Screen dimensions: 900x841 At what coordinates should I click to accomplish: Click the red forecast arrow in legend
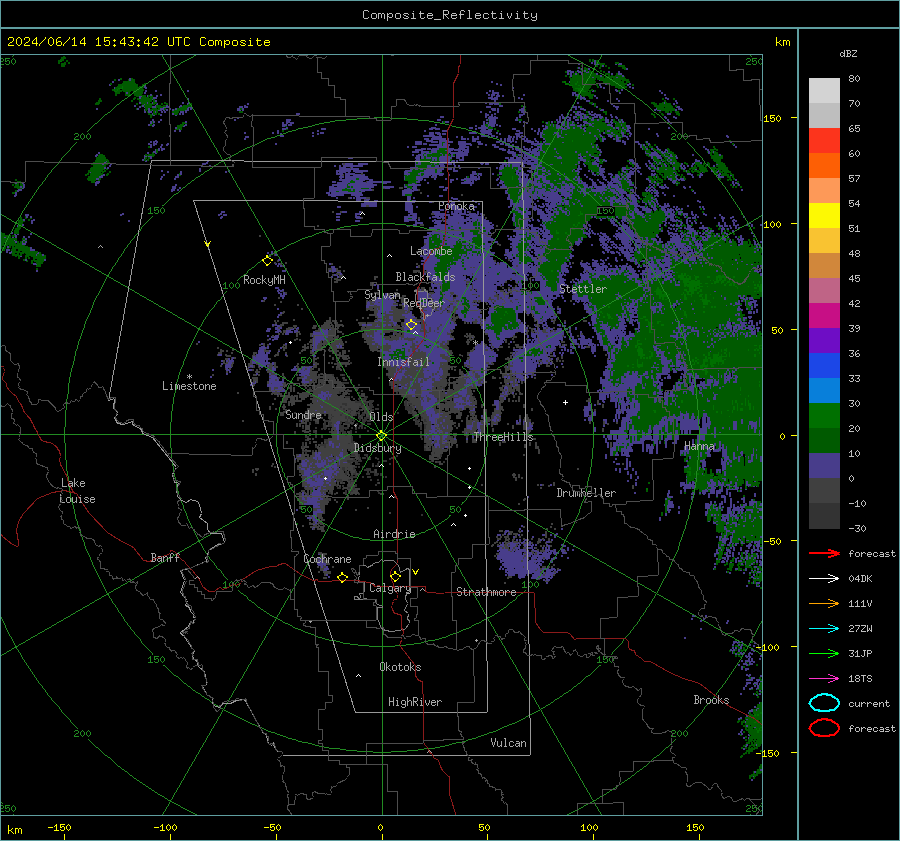coord(824,553)
